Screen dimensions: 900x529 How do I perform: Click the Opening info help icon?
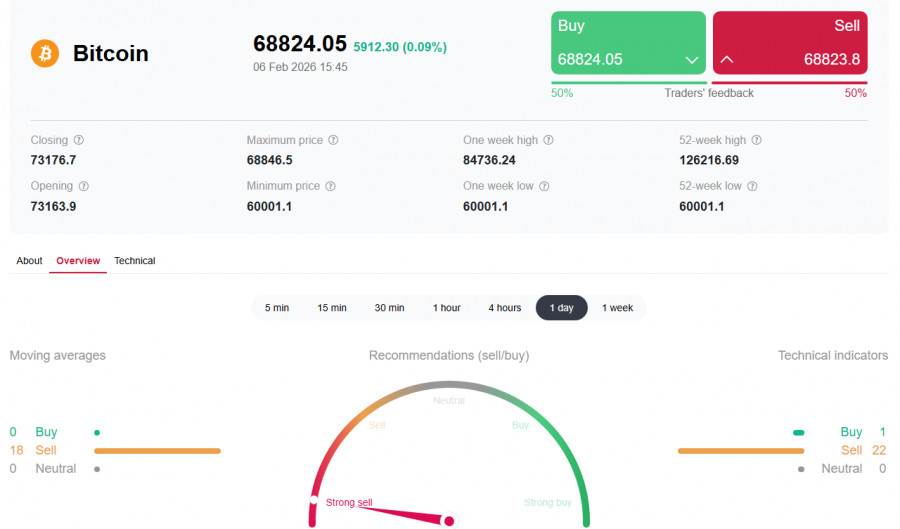[x=84, y=186]
